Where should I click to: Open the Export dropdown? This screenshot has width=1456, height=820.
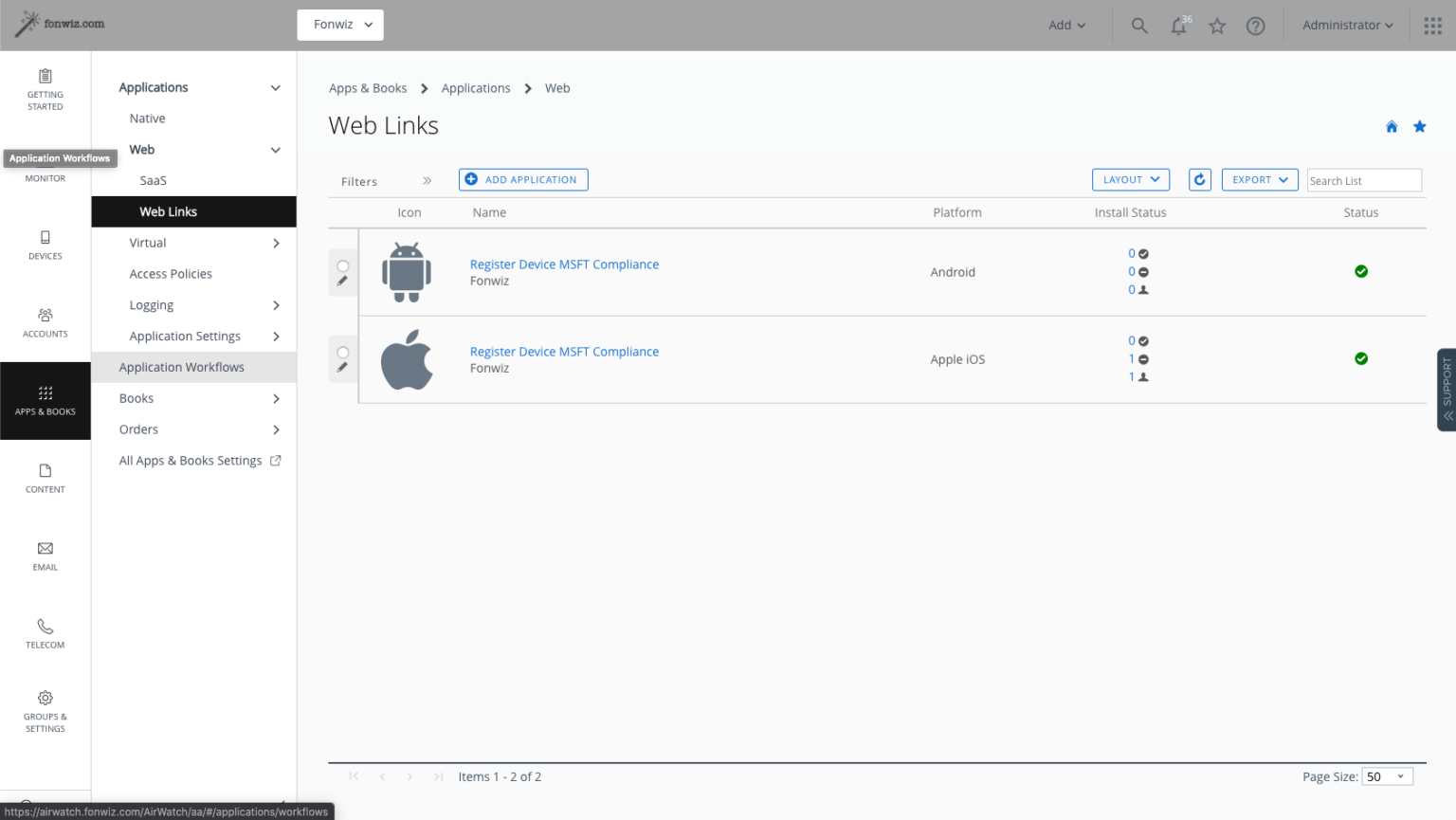(1259, 179)
